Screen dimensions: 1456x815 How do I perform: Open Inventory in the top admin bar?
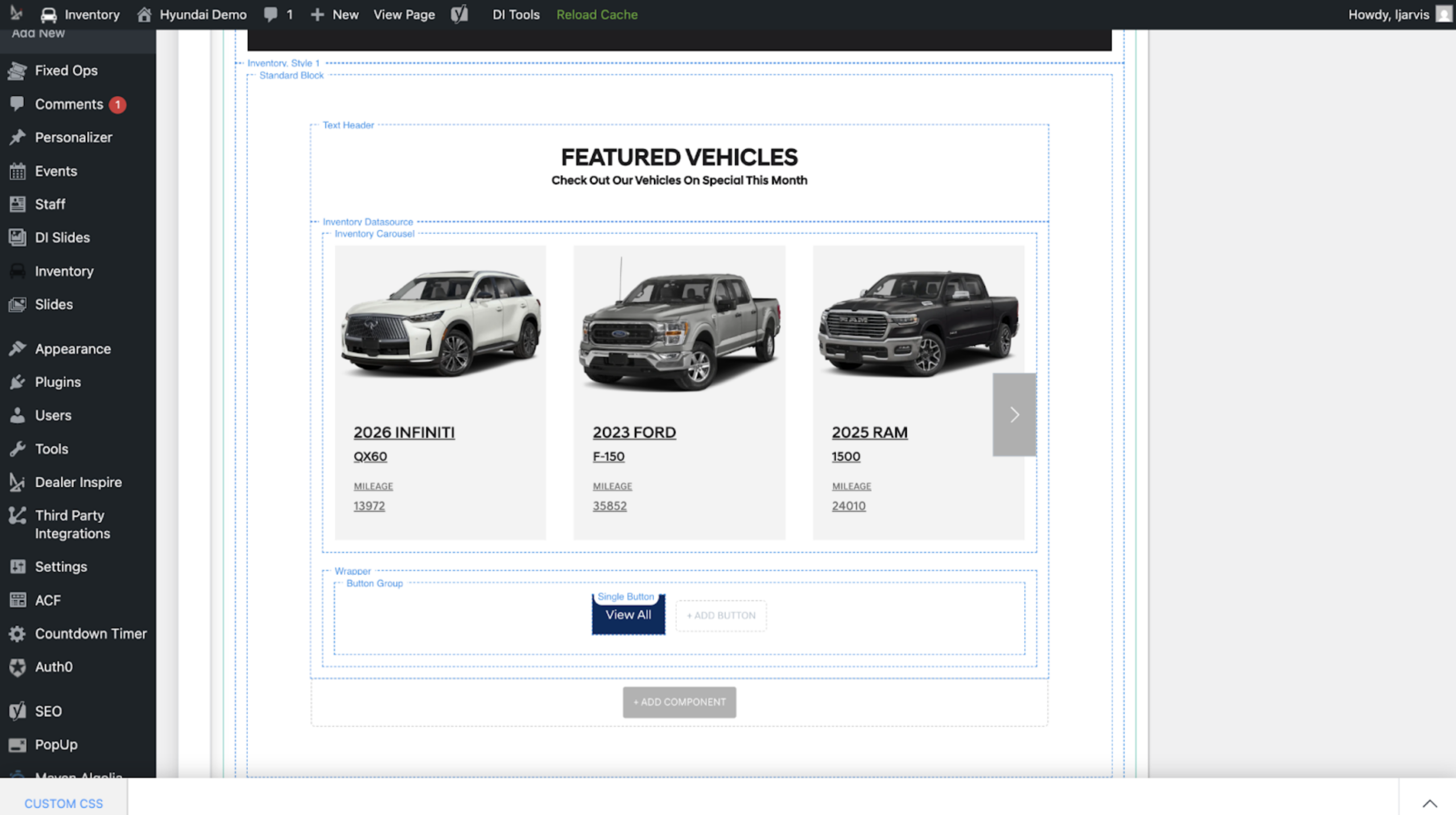pyautogui.click(x=80, y=14)
